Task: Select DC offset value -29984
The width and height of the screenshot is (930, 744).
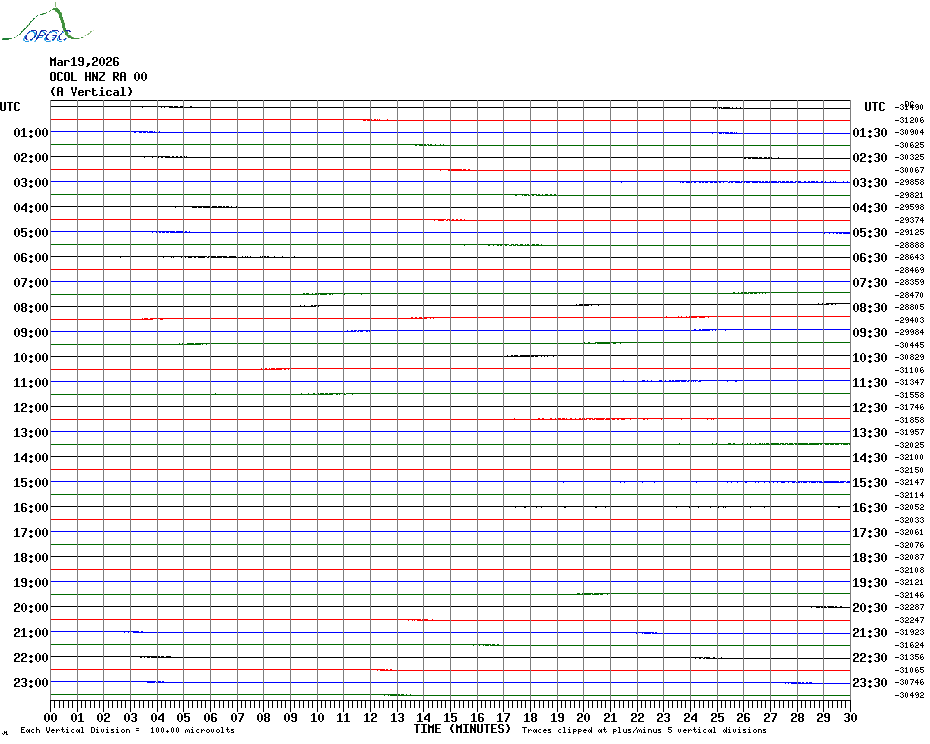Action: [909, 332]
